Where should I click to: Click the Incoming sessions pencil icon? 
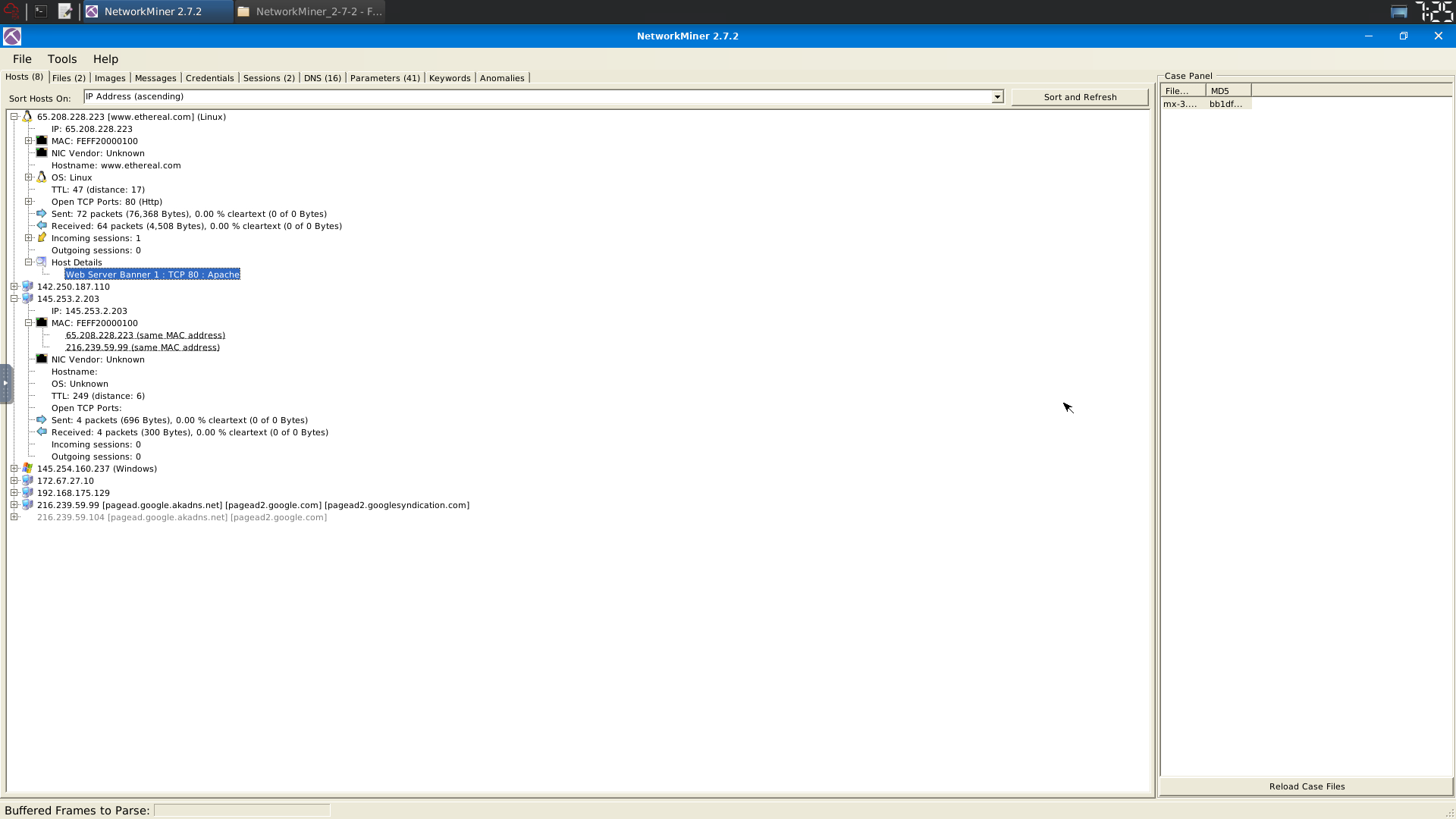[x=42, y=238]
